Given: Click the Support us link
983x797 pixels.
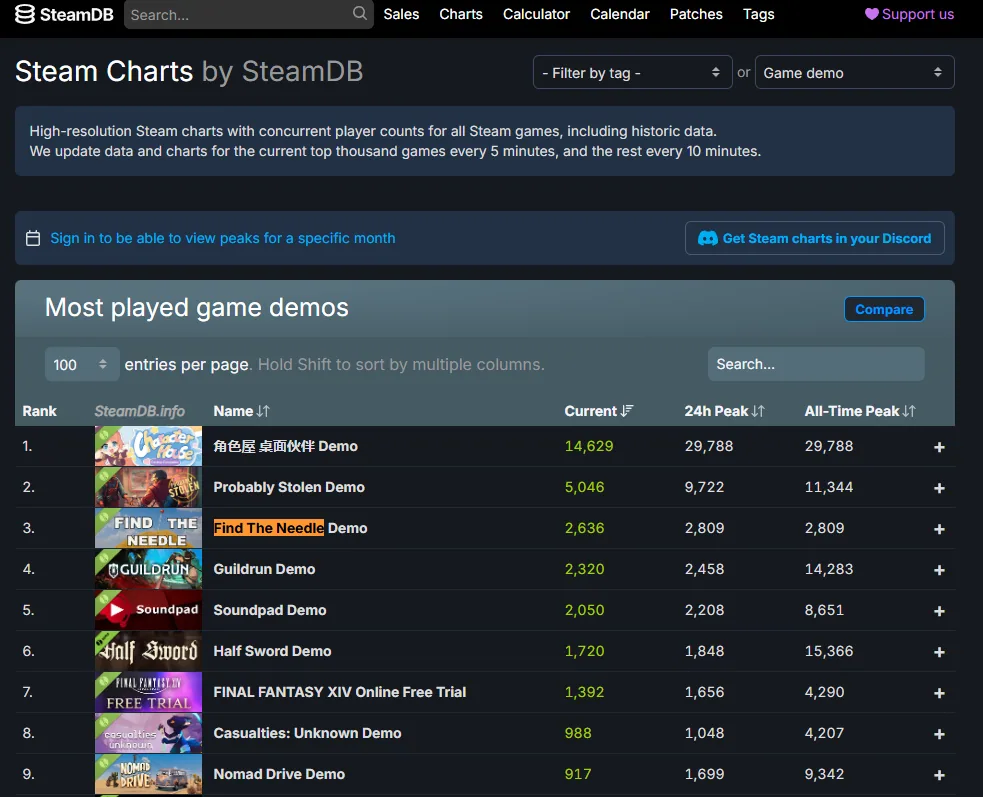Looking at the screenshot, I should [x=910, y=14].
